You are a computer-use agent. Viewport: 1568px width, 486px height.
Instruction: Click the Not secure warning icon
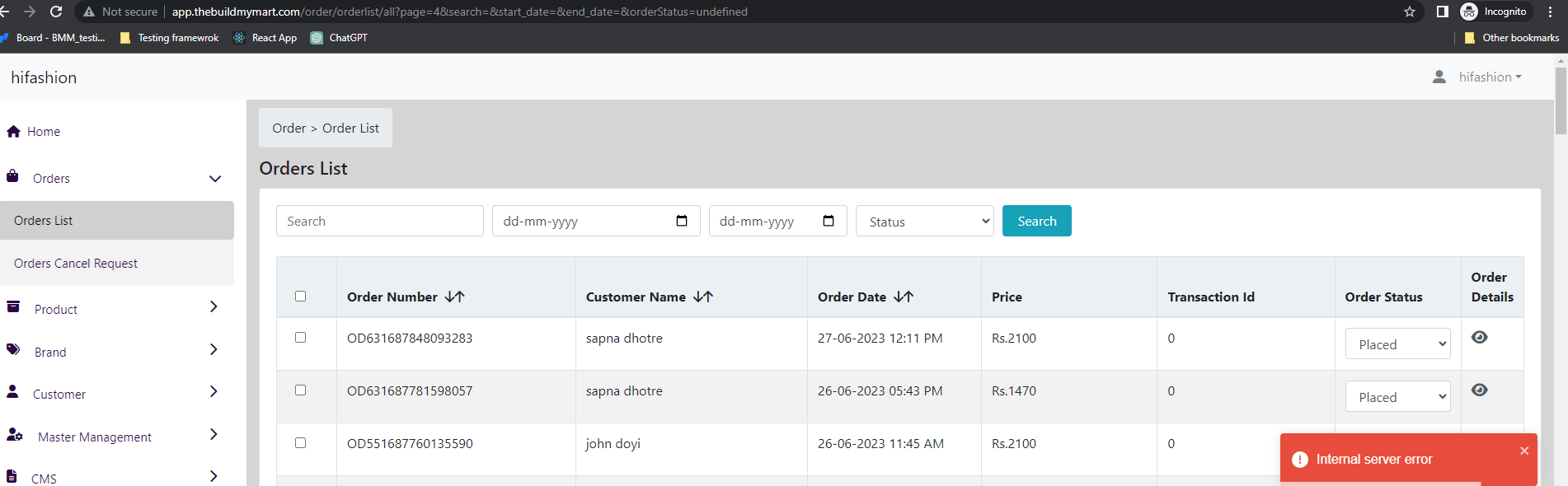[89, 12]
